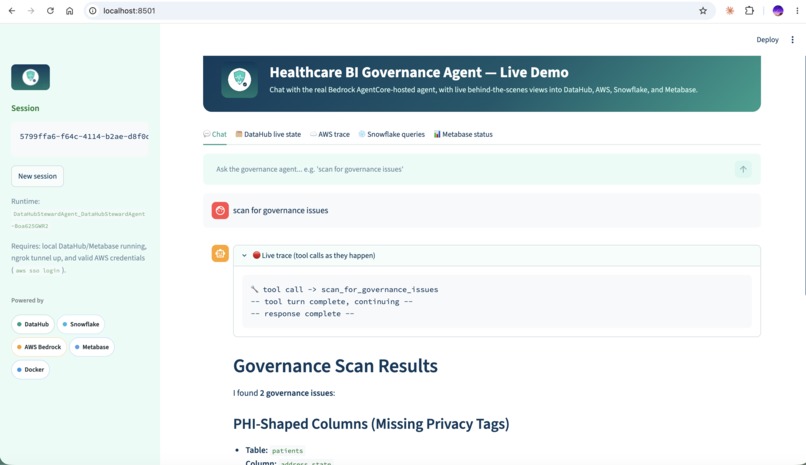
Task: Click the 'scan for governance issues' message
Action: click(x=280, y=210)
